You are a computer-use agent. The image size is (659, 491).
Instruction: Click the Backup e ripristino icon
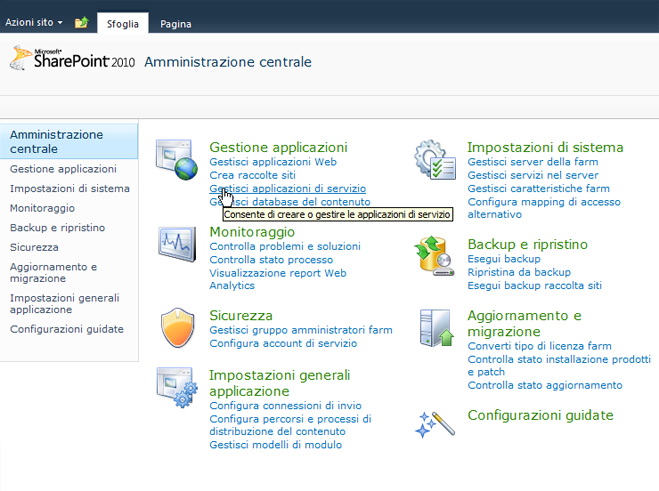tap(436, 257)
